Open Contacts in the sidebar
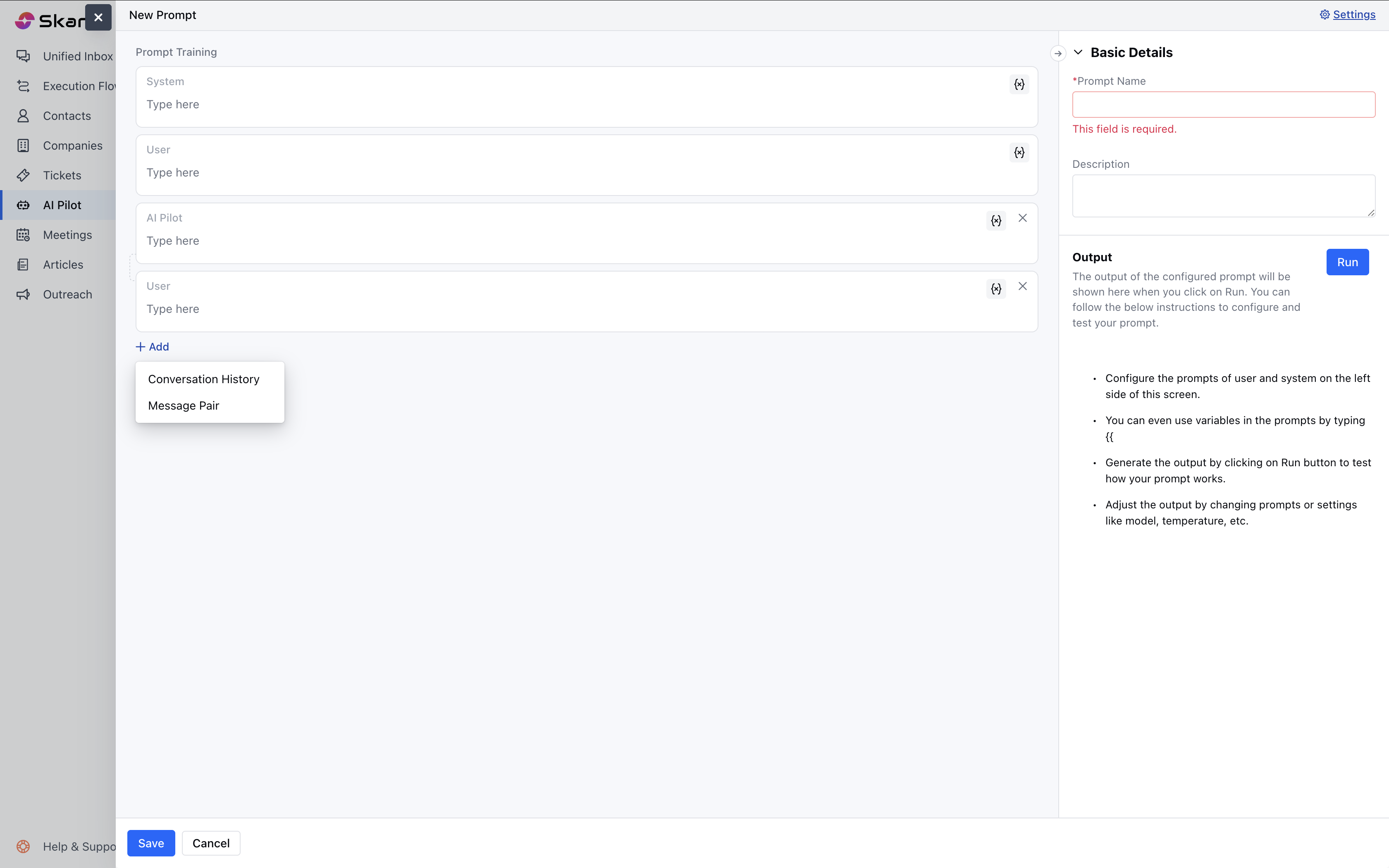 (x=67, y=116)
